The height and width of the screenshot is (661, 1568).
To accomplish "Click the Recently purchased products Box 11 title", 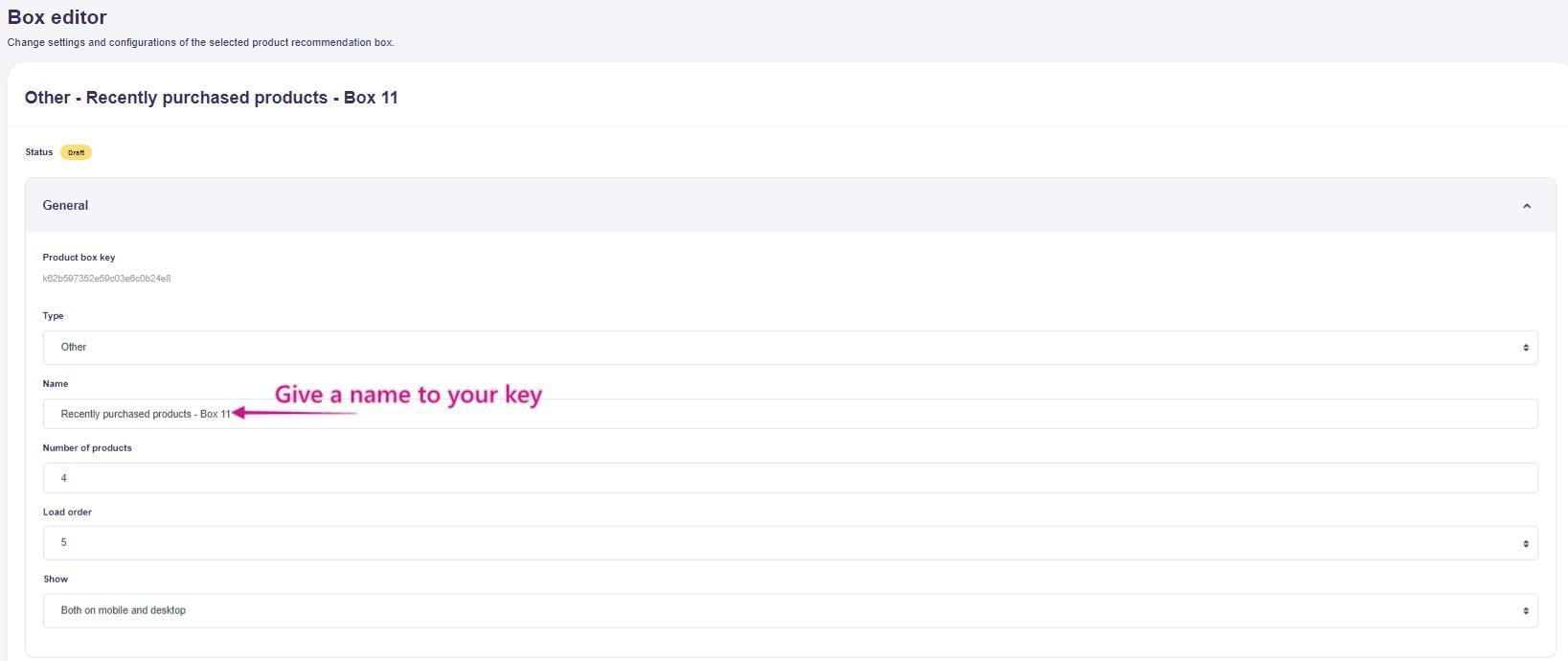I will pos(211,98).
